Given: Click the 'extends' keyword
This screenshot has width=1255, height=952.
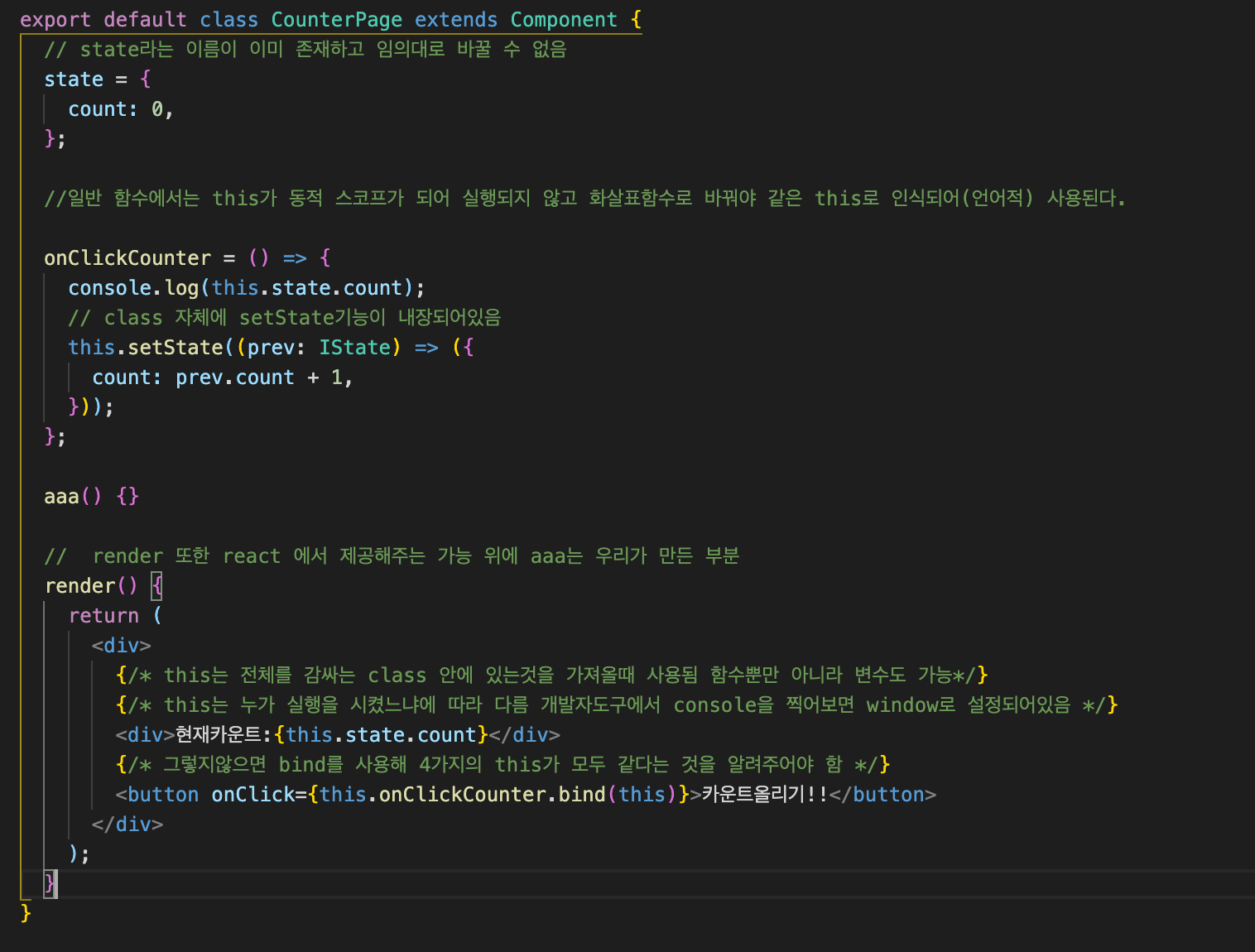Looking at the screenshot, I should point(456,20).
